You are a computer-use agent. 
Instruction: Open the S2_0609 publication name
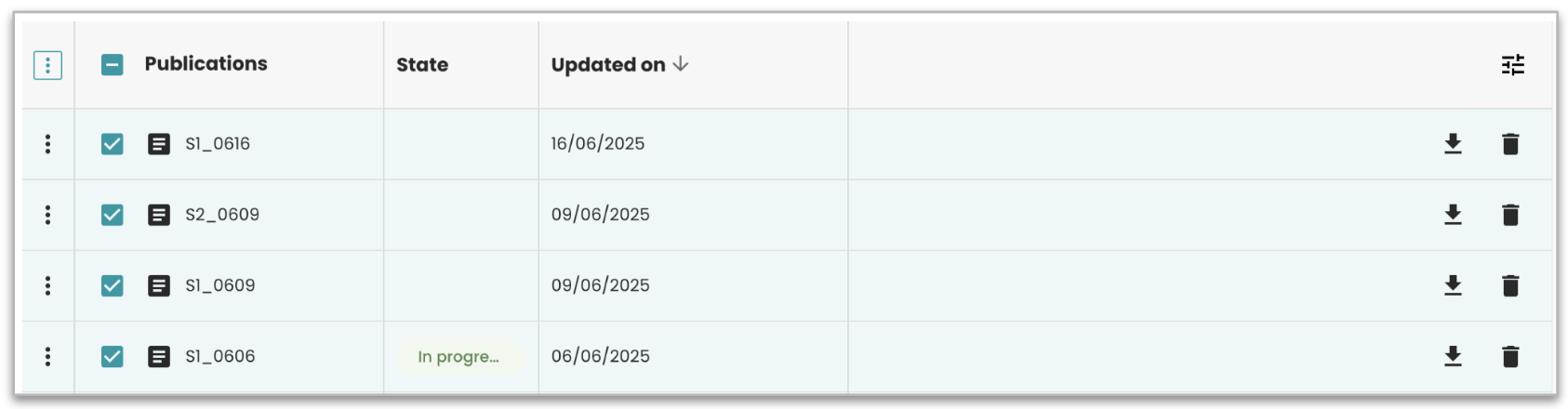[x=222, y=215]
